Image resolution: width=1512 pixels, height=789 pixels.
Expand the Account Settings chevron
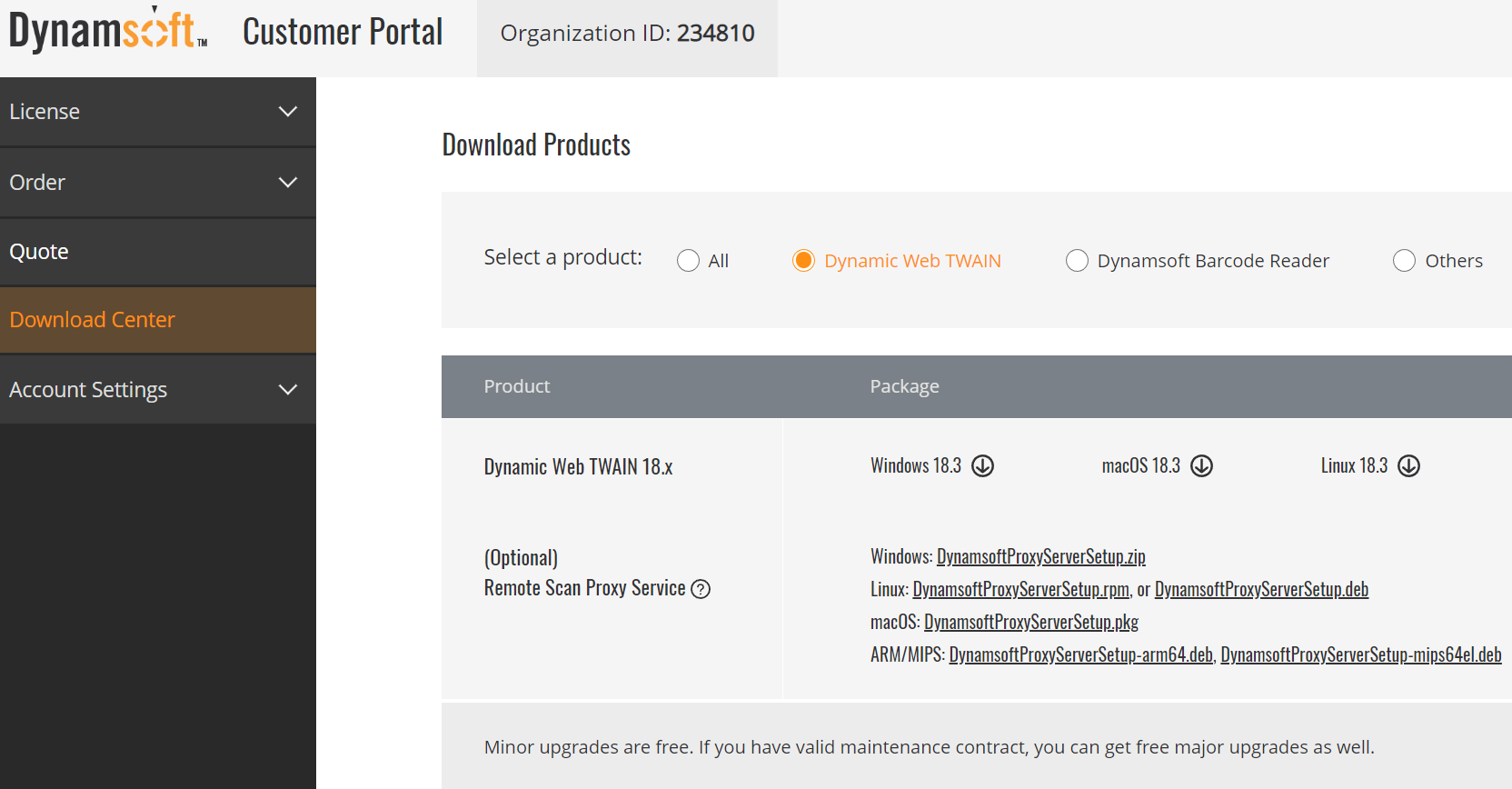tap(288, 390)
